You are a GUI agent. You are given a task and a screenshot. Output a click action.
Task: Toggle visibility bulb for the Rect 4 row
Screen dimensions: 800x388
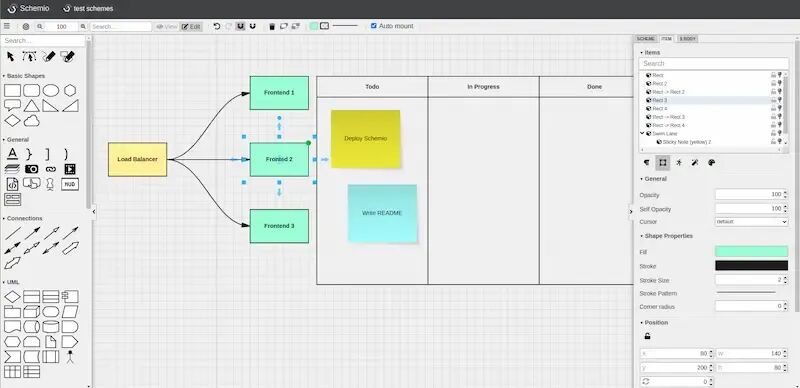tap(780, 109)
